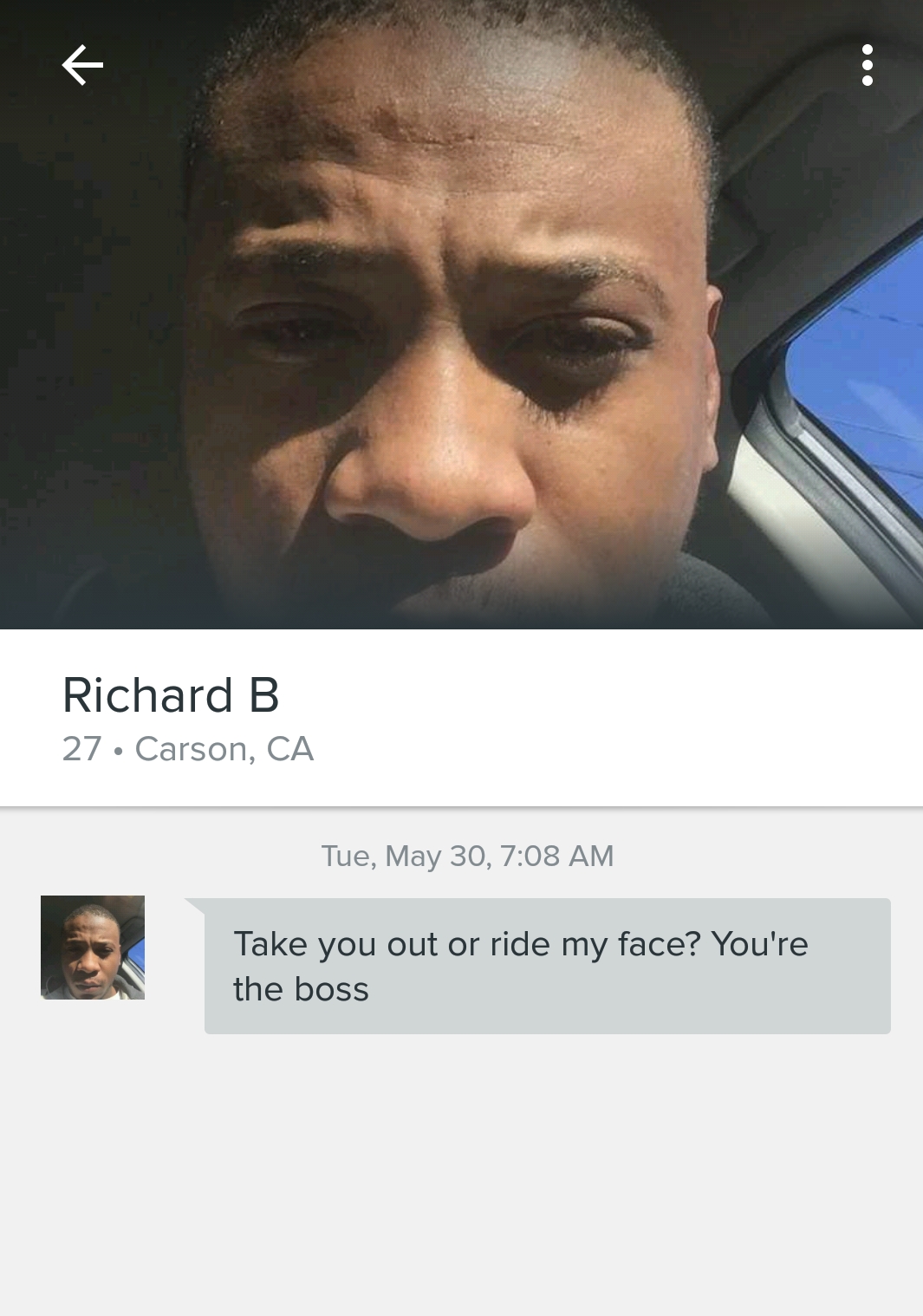923x1316 pixels.
Task: Tap the word 'boss' in the message
Action: pyautogui.click(x=331, y=989)
